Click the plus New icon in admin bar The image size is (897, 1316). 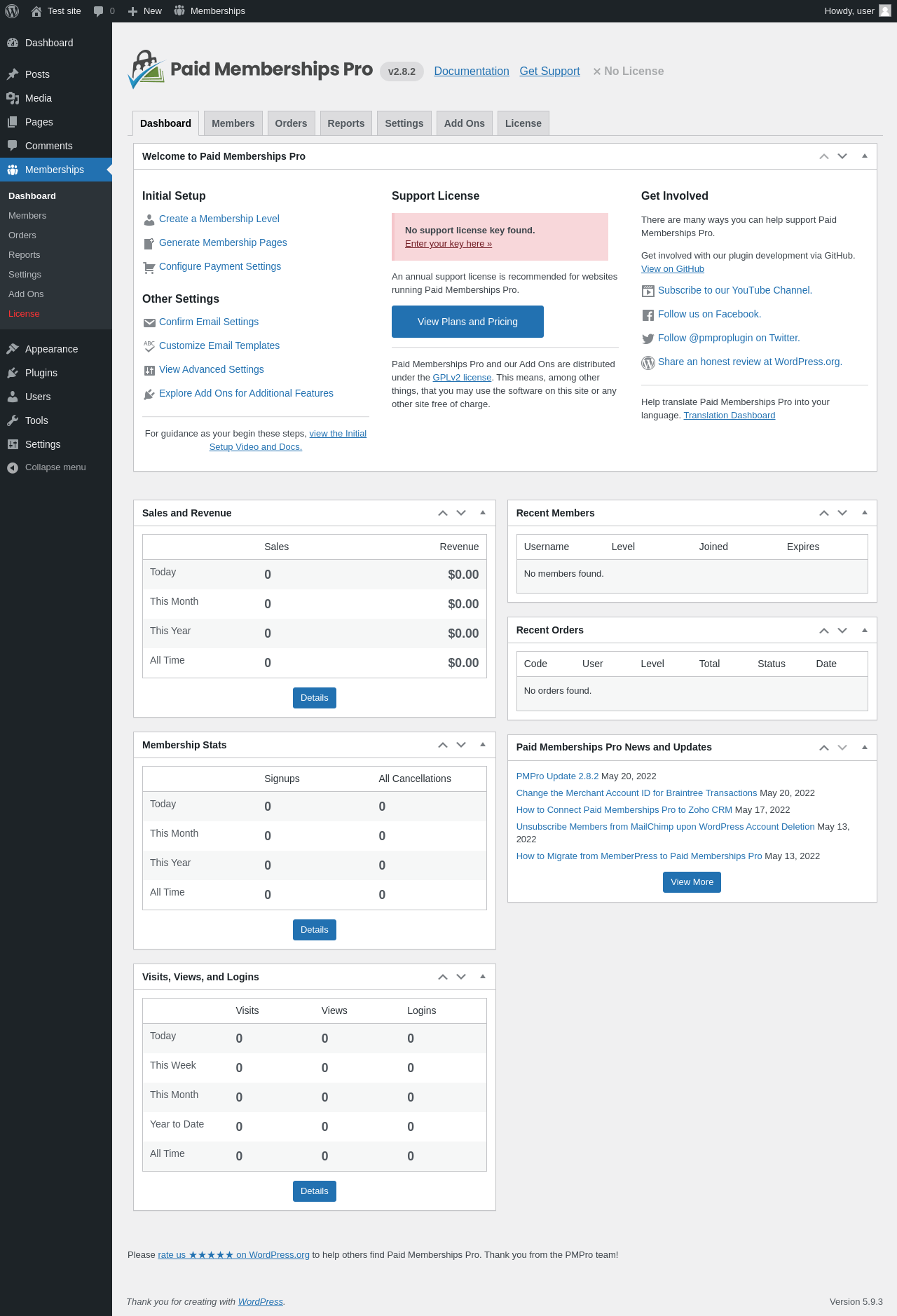[x=133, y=11]
